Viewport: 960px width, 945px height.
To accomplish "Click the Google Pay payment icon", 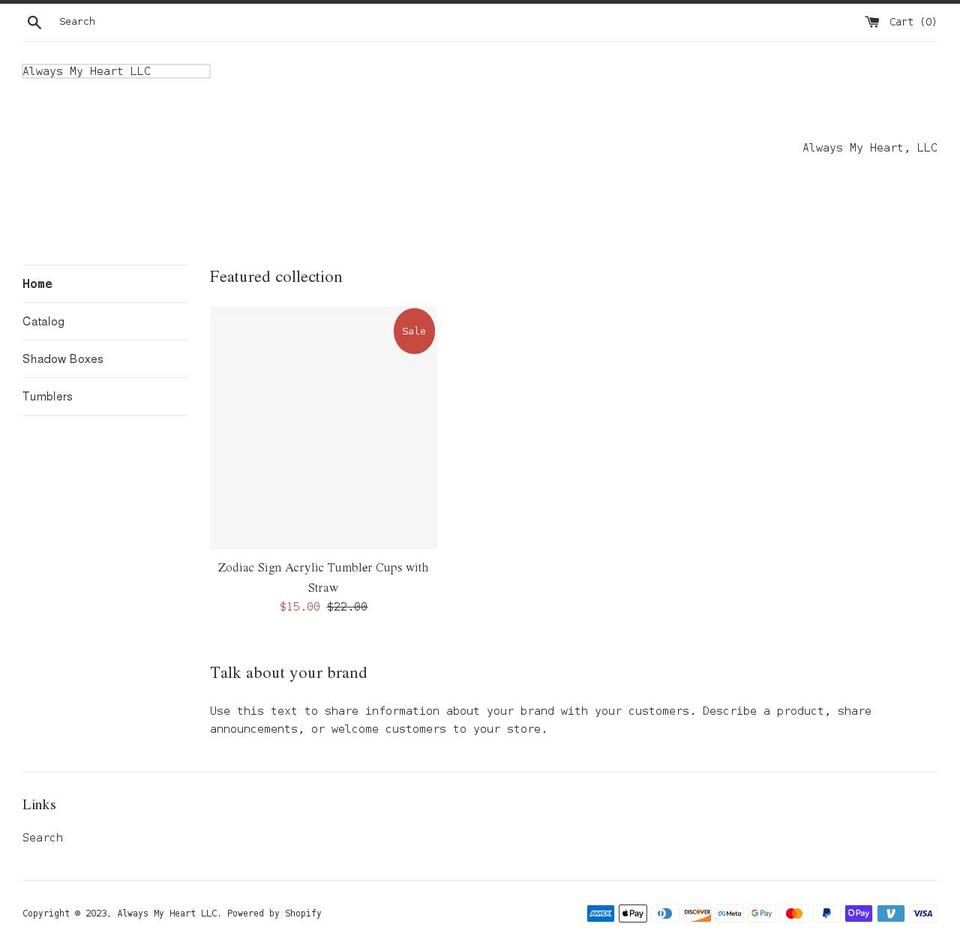I will pyautogui.click(x=761, y=913).
